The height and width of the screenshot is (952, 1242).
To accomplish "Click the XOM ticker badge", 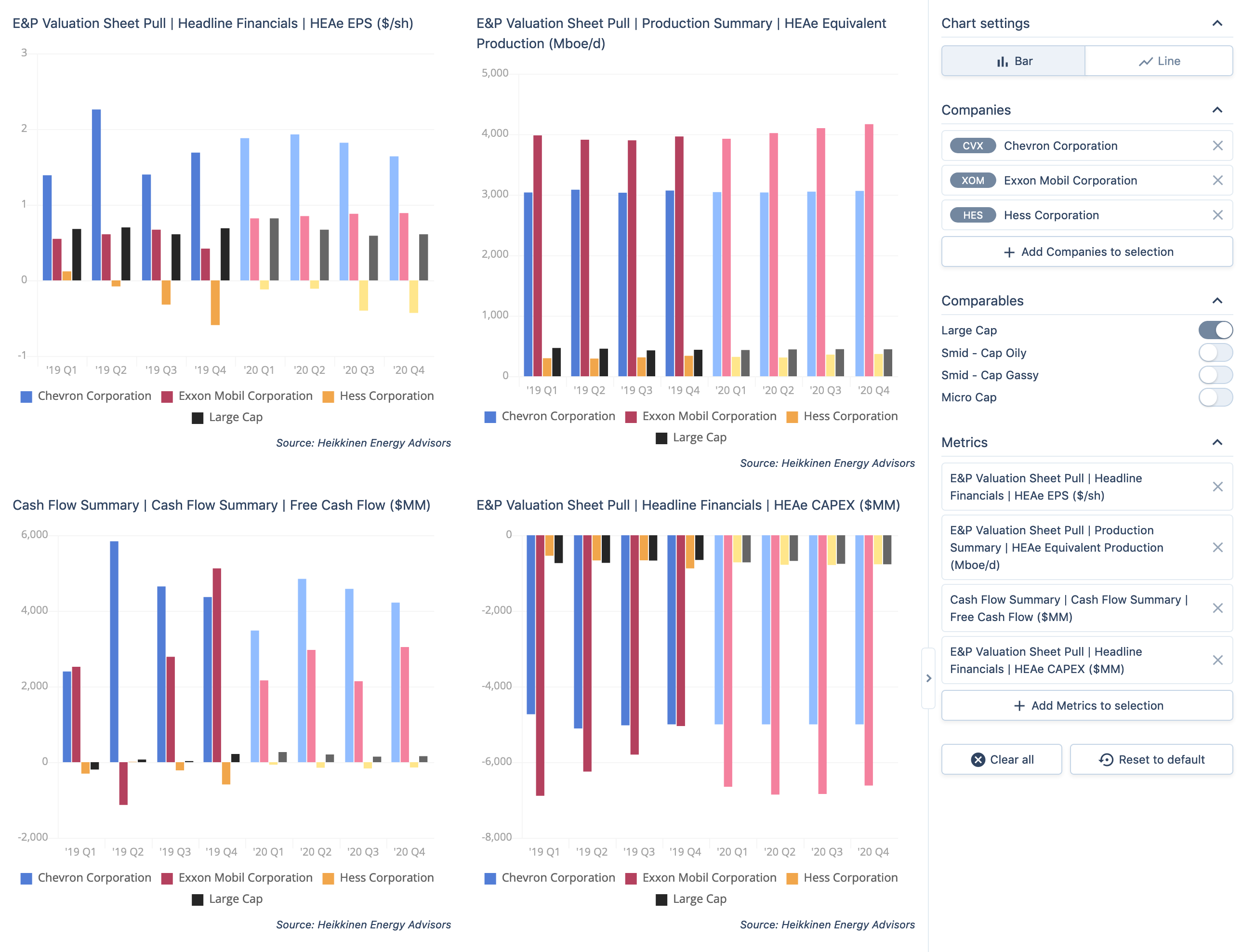I will point(972,180).
